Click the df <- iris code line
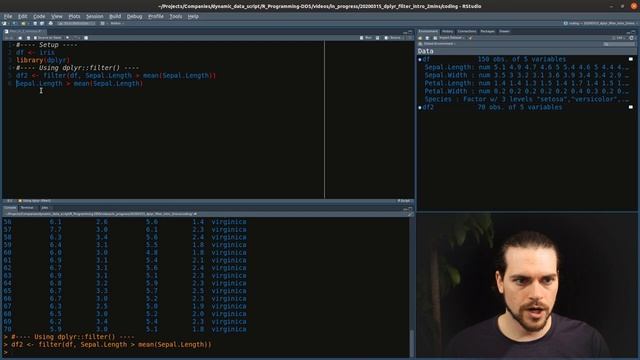 35,53
